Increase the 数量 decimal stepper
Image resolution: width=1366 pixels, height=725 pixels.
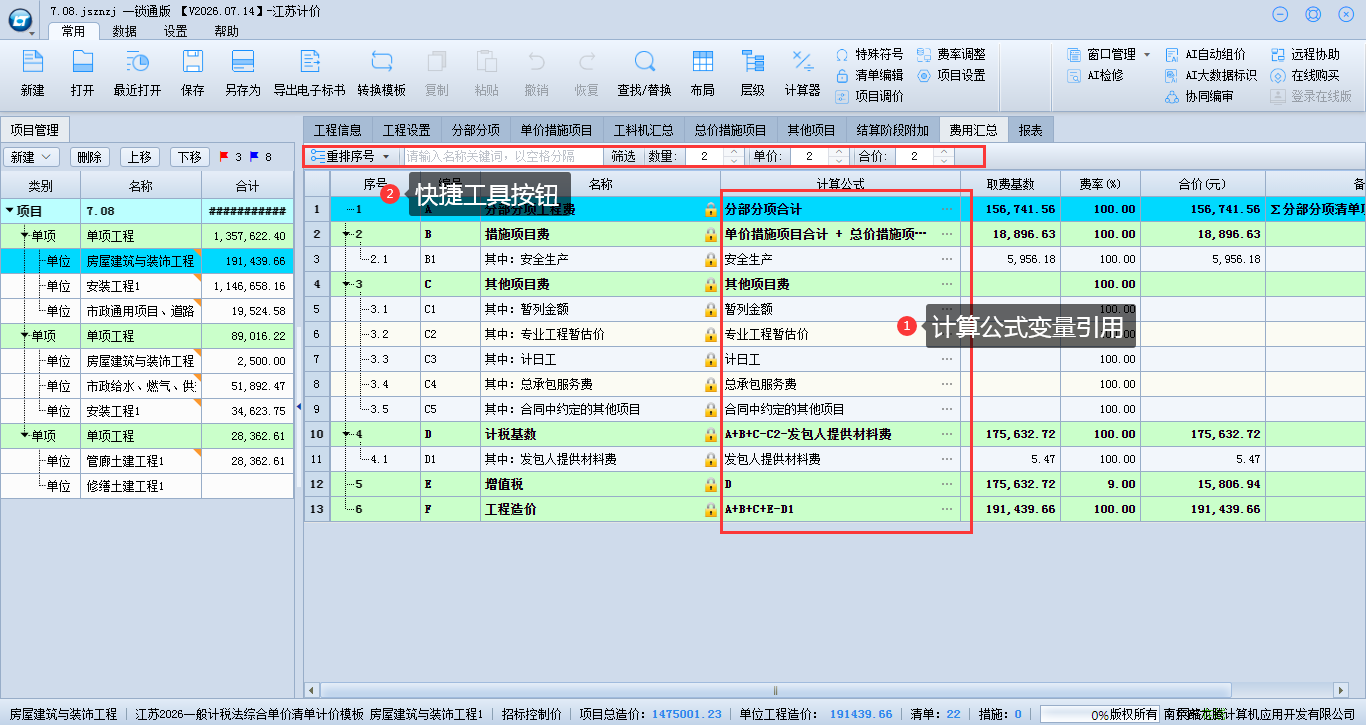tap(734, 152)
